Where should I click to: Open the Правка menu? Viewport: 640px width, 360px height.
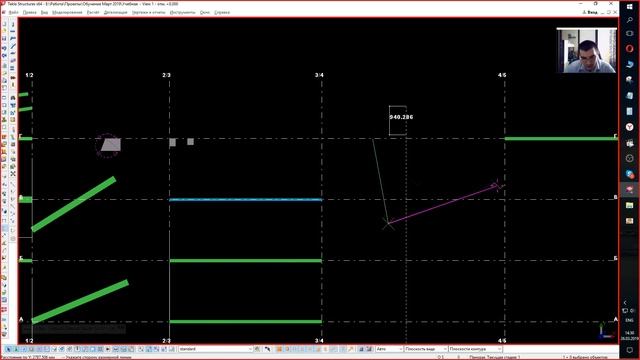(29, 12)
